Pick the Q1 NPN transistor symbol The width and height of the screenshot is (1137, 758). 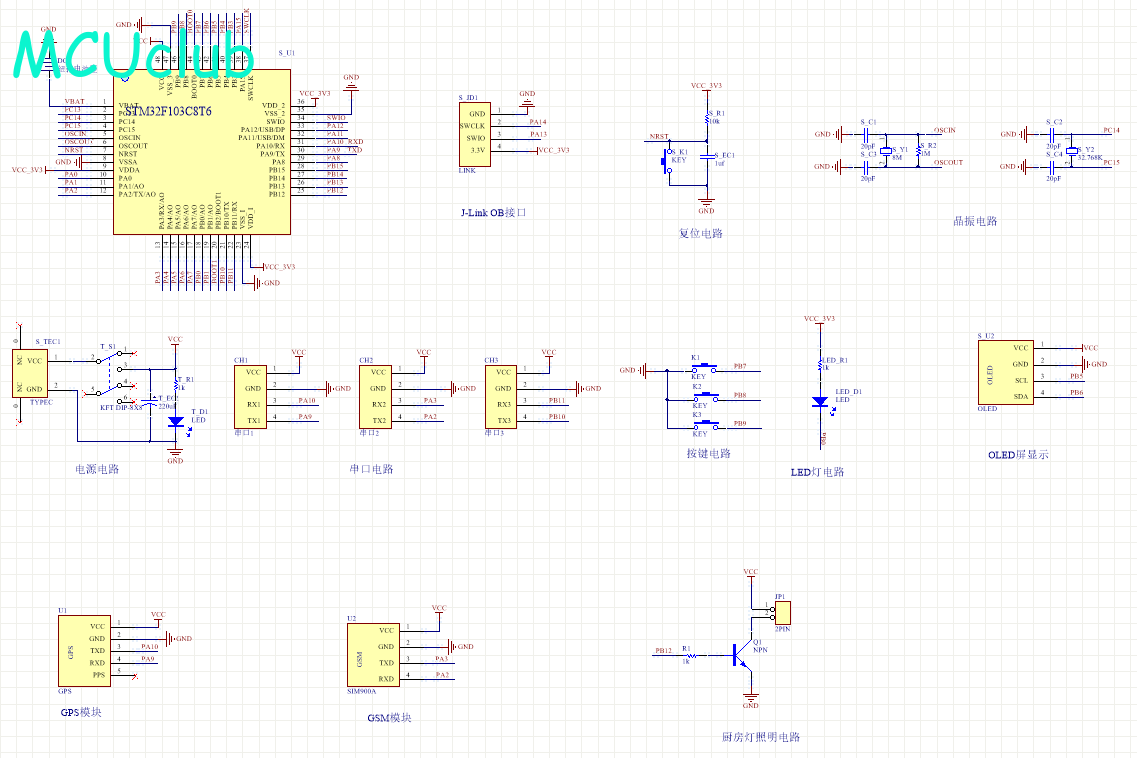tap(743, 655)
